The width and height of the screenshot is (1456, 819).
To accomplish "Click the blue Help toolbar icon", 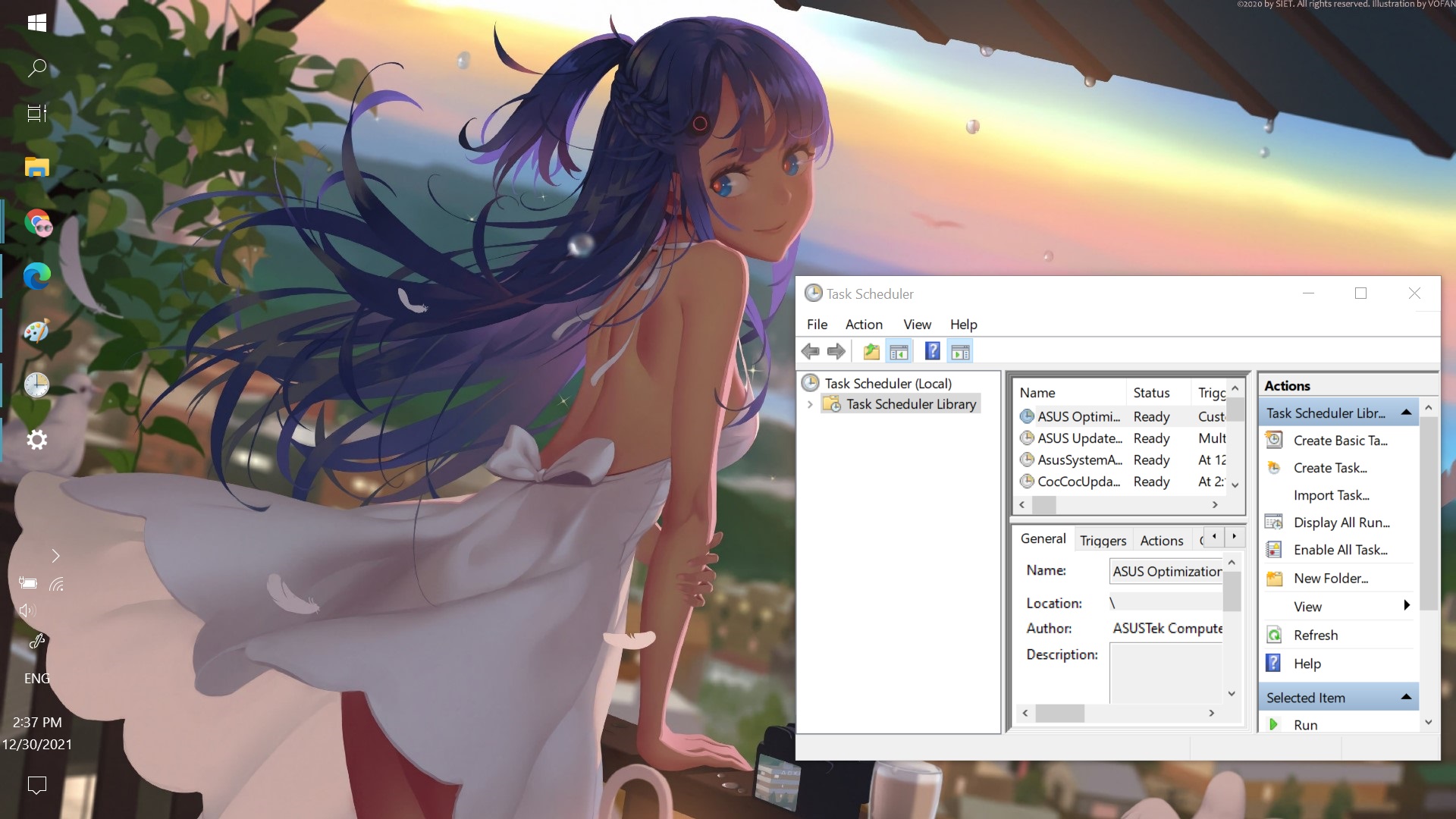I will click(933, 351).
